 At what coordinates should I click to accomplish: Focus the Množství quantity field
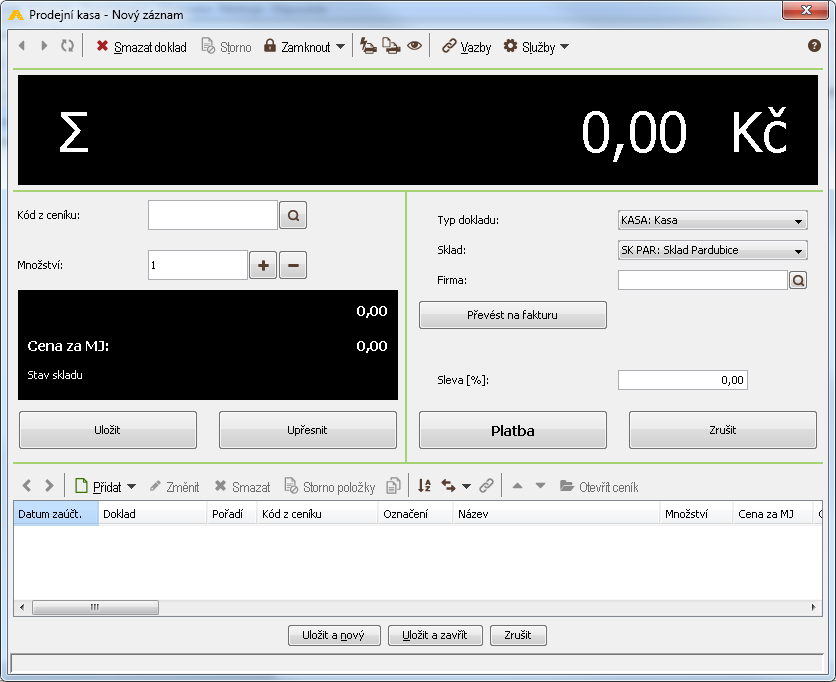pos(198,265)
